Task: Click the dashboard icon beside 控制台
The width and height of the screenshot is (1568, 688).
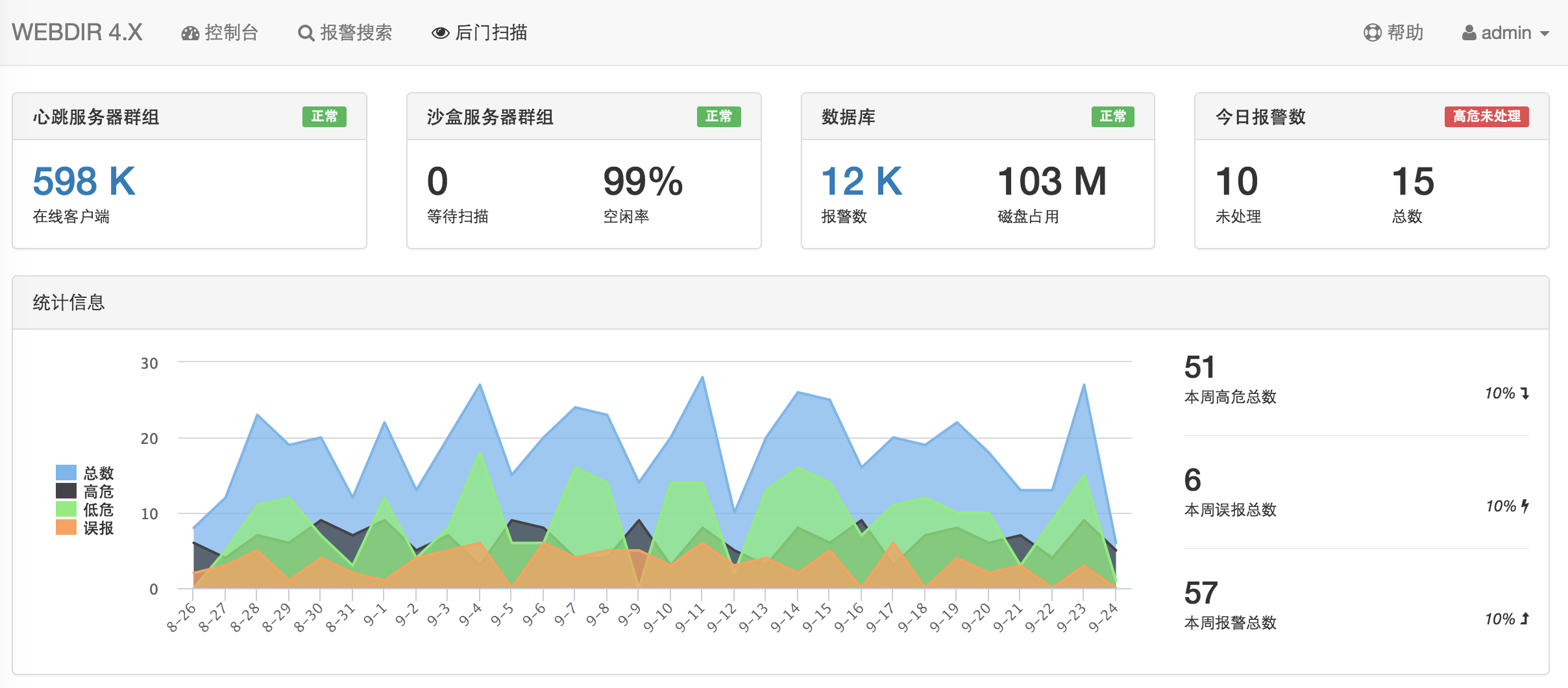Action: pyautogui.click(x=190, y=33)
